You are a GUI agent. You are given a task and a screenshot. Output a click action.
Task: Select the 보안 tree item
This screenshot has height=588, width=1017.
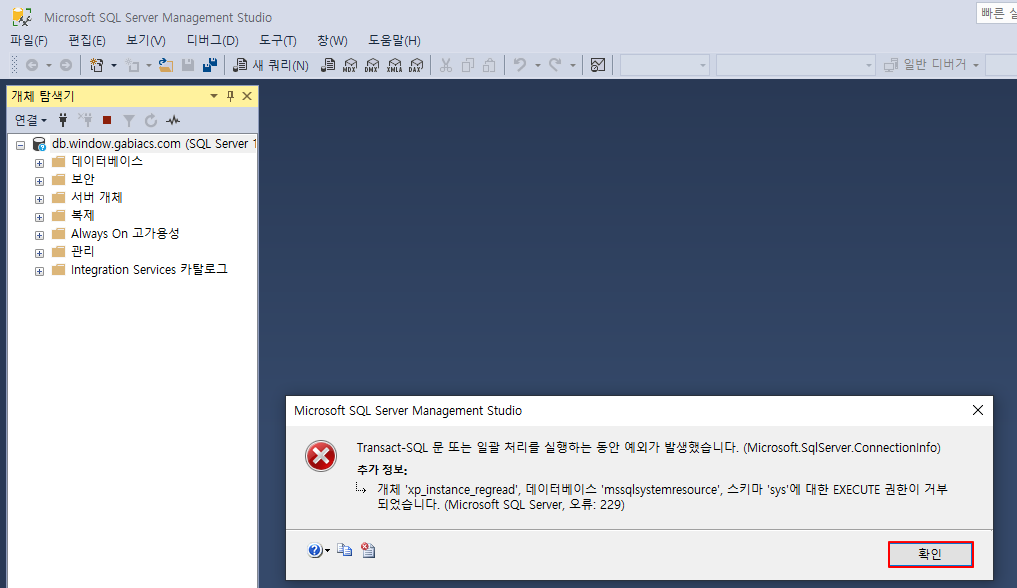(83, 179)
